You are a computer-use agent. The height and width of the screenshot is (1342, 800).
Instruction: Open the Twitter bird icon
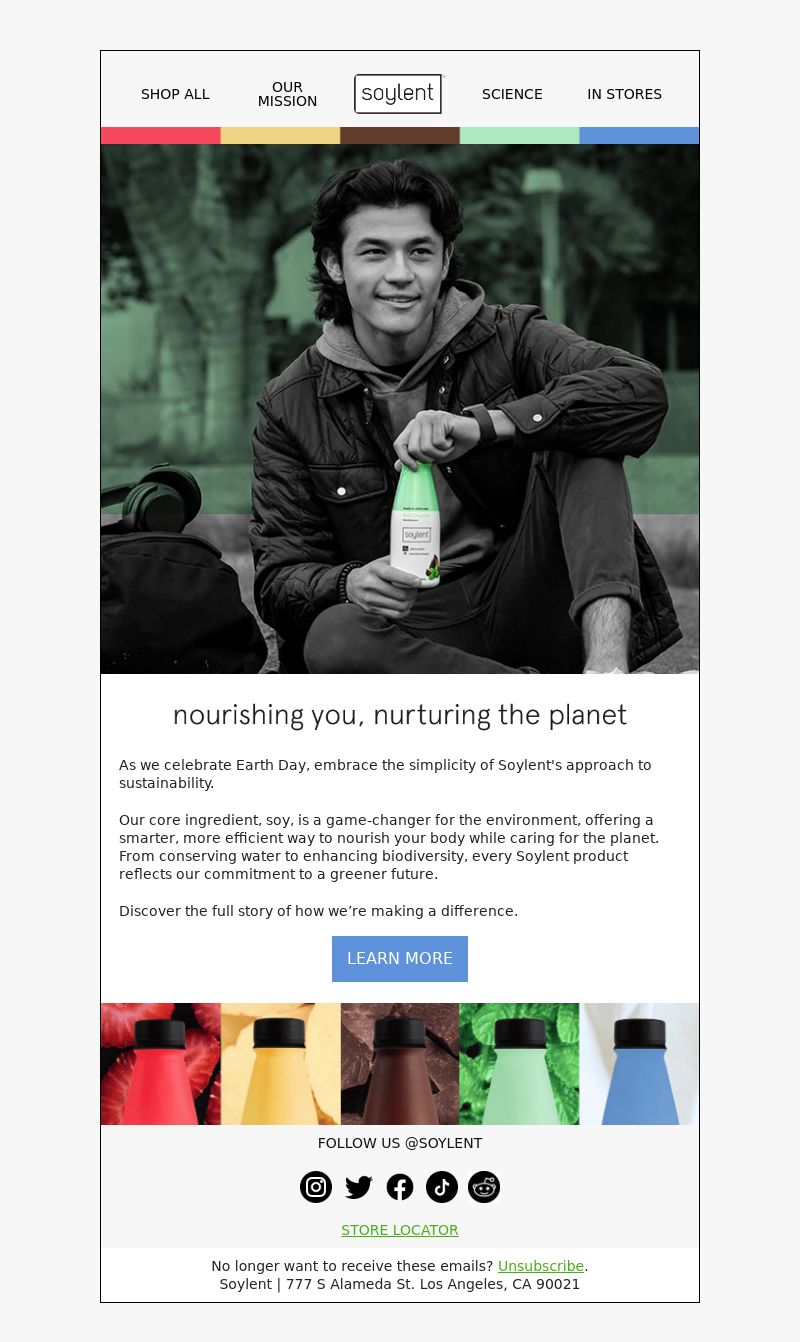(358, 1187)
